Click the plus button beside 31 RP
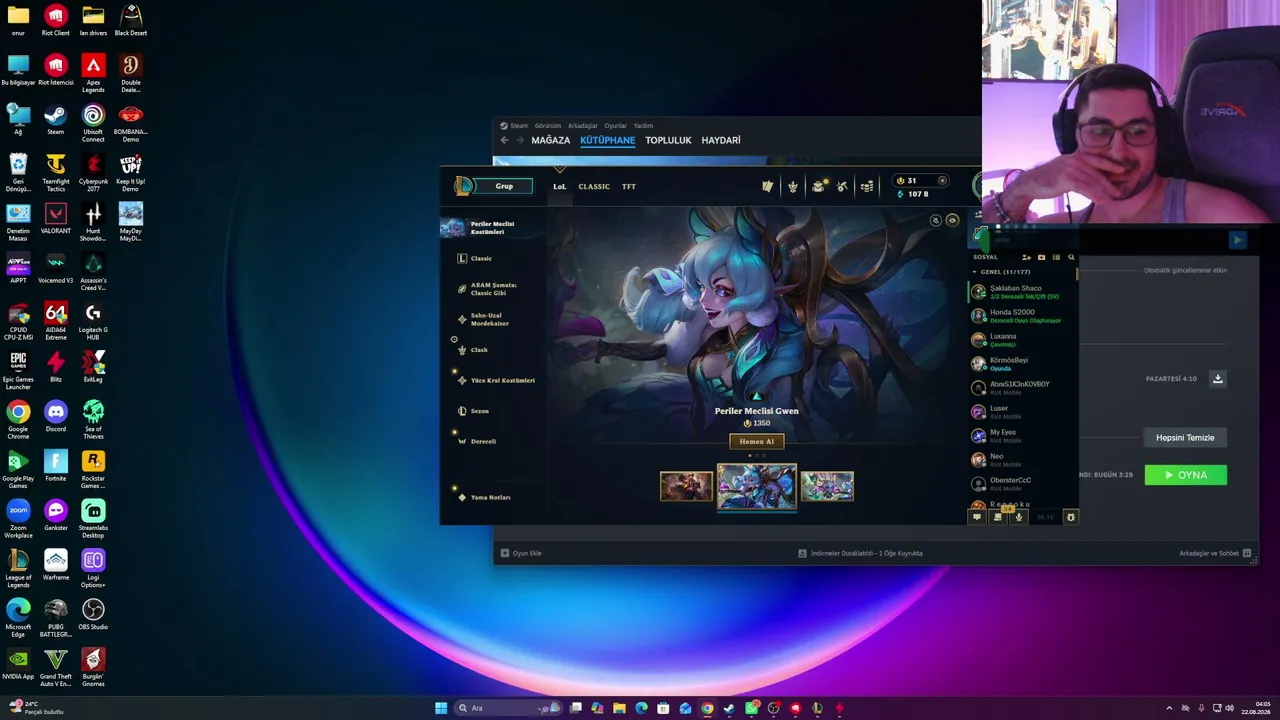Viewport: 1280px width, 720px height. tap(942, 181)
